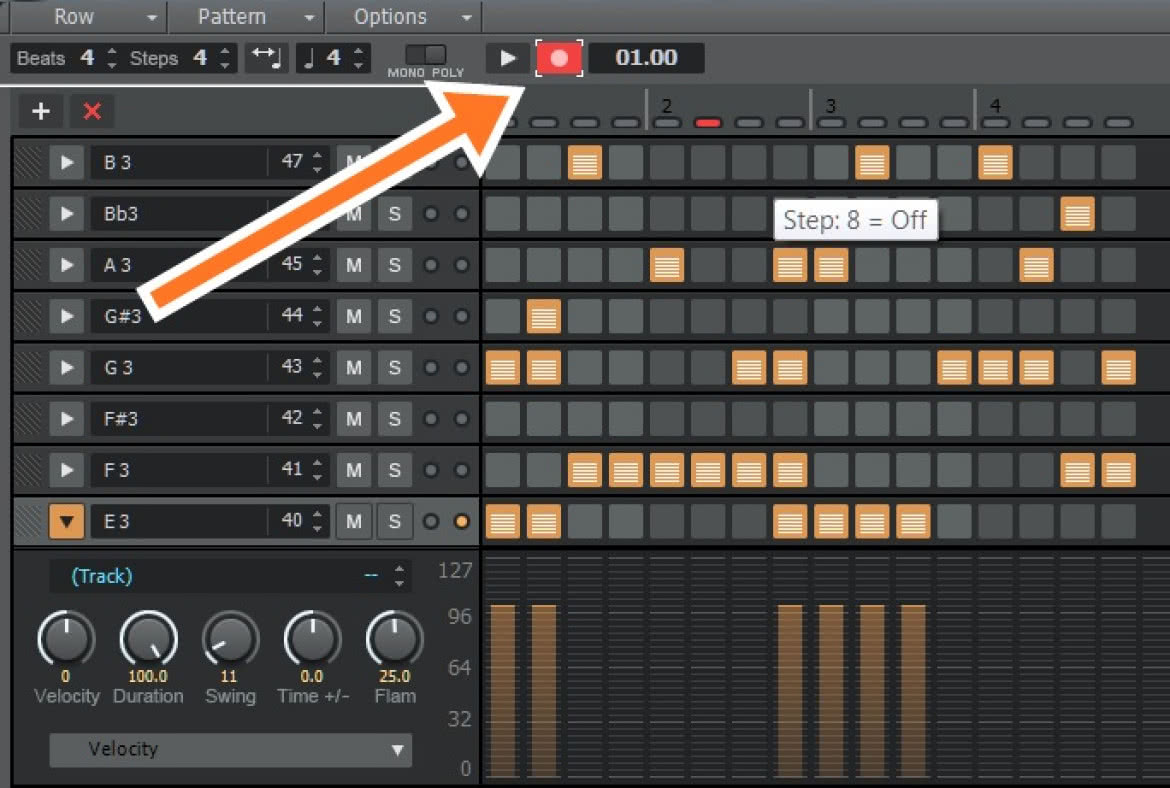Click the 01.00 position display
The width and height of the screenshot is (1170, 788).
tap(646, 57)
